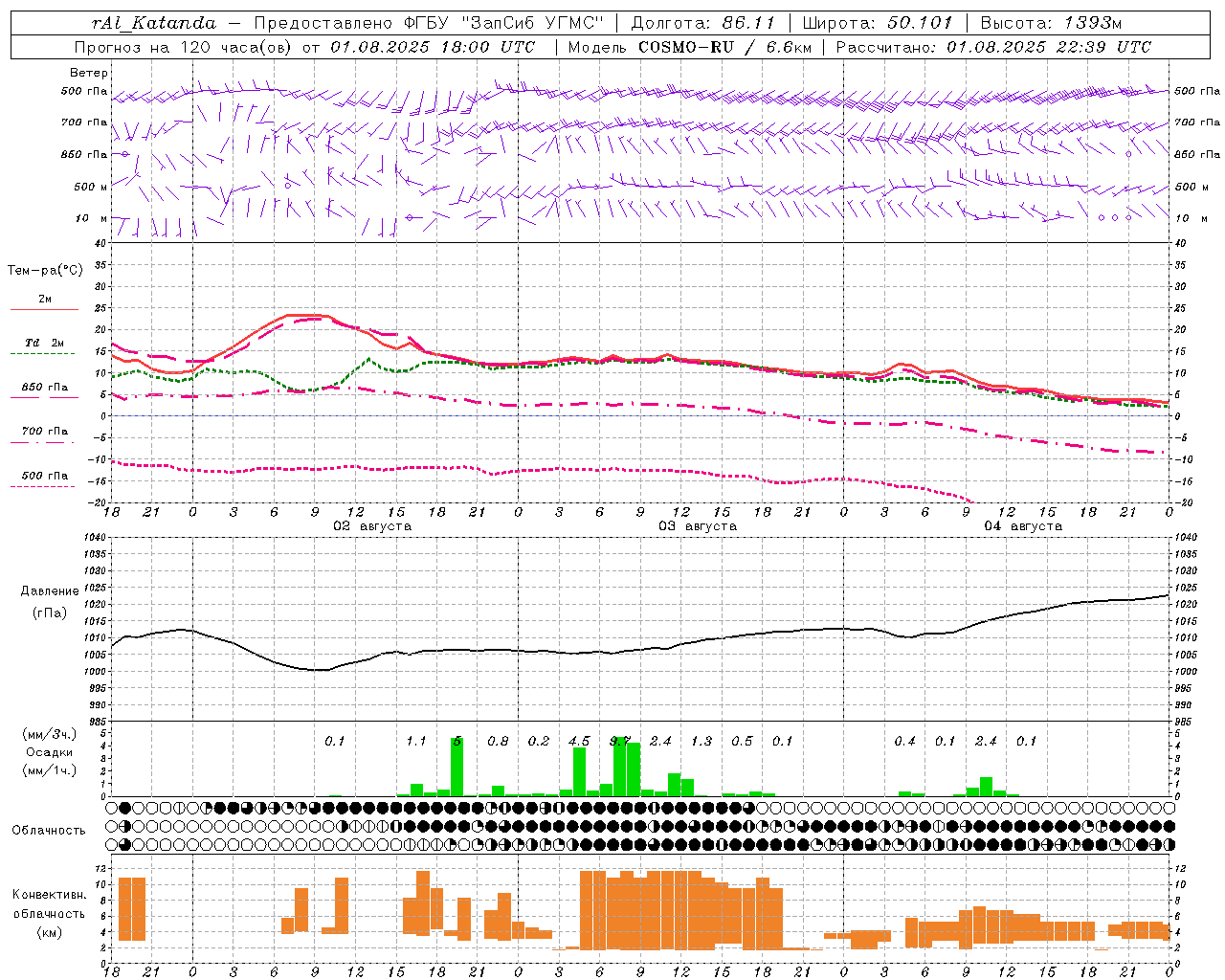Click the station name rAi_Katanda in header
Viewport: 1225px width, 980px height.
pyautogui.click(x=154, y=23)
